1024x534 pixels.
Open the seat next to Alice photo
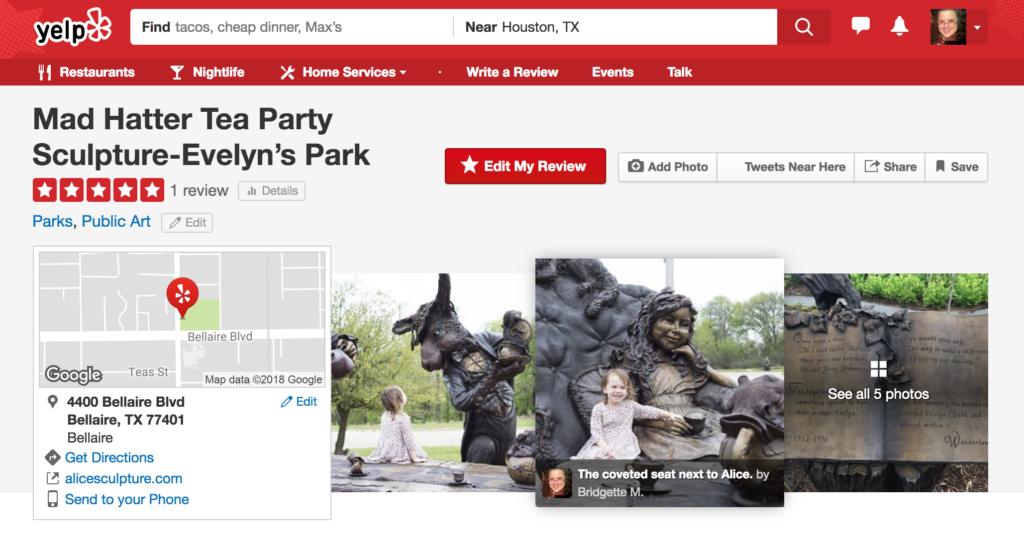[660, 382]
